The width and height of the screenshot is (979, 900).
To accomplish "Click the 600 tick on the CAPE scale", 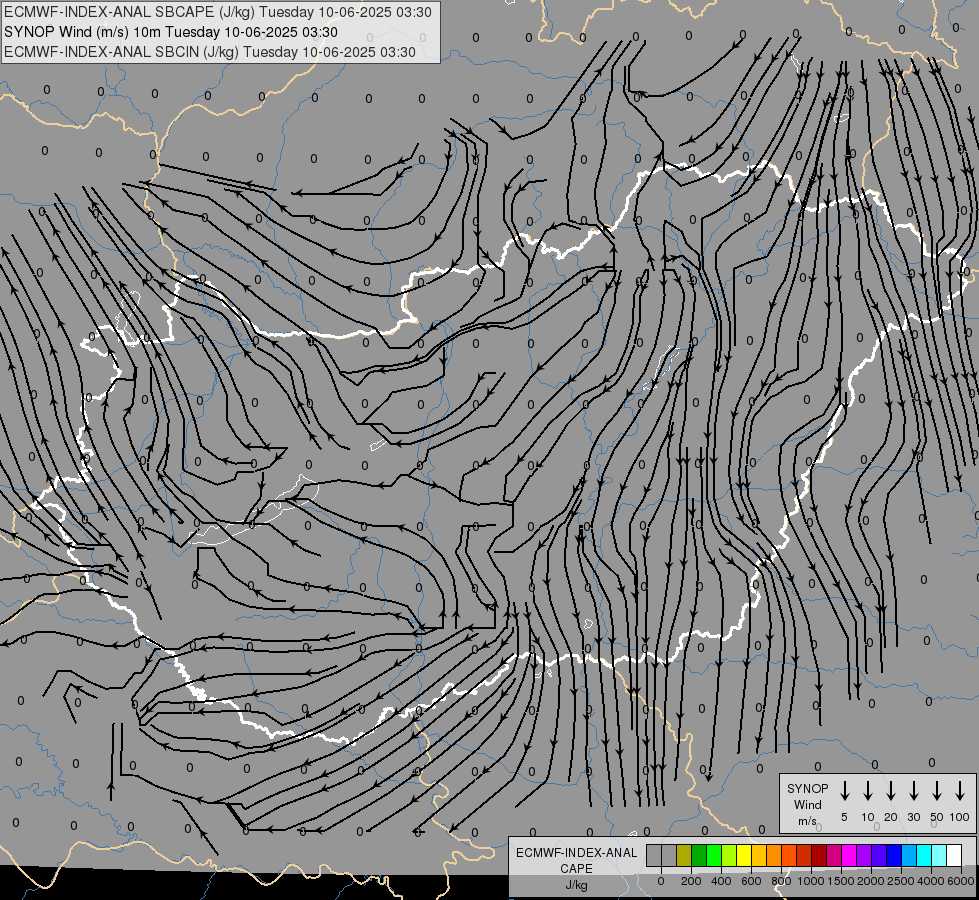I will pyautogui.click(x=751, y=881).
